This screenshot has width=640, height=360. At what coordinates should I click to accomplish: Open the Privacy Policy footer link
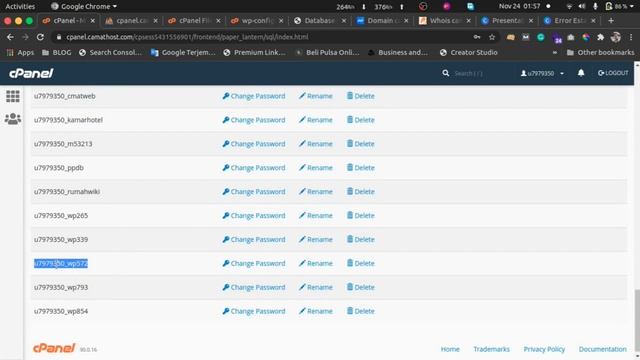tap(544, 349)
